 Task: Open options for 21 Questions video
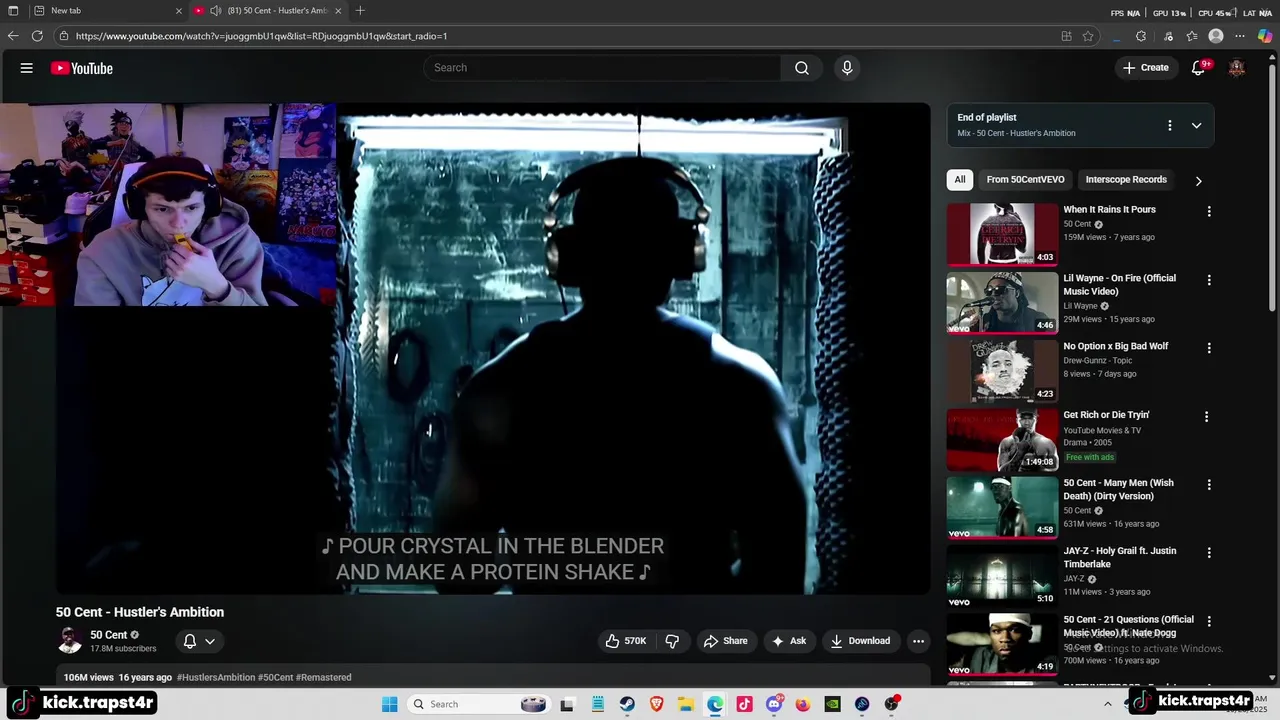1209,621
